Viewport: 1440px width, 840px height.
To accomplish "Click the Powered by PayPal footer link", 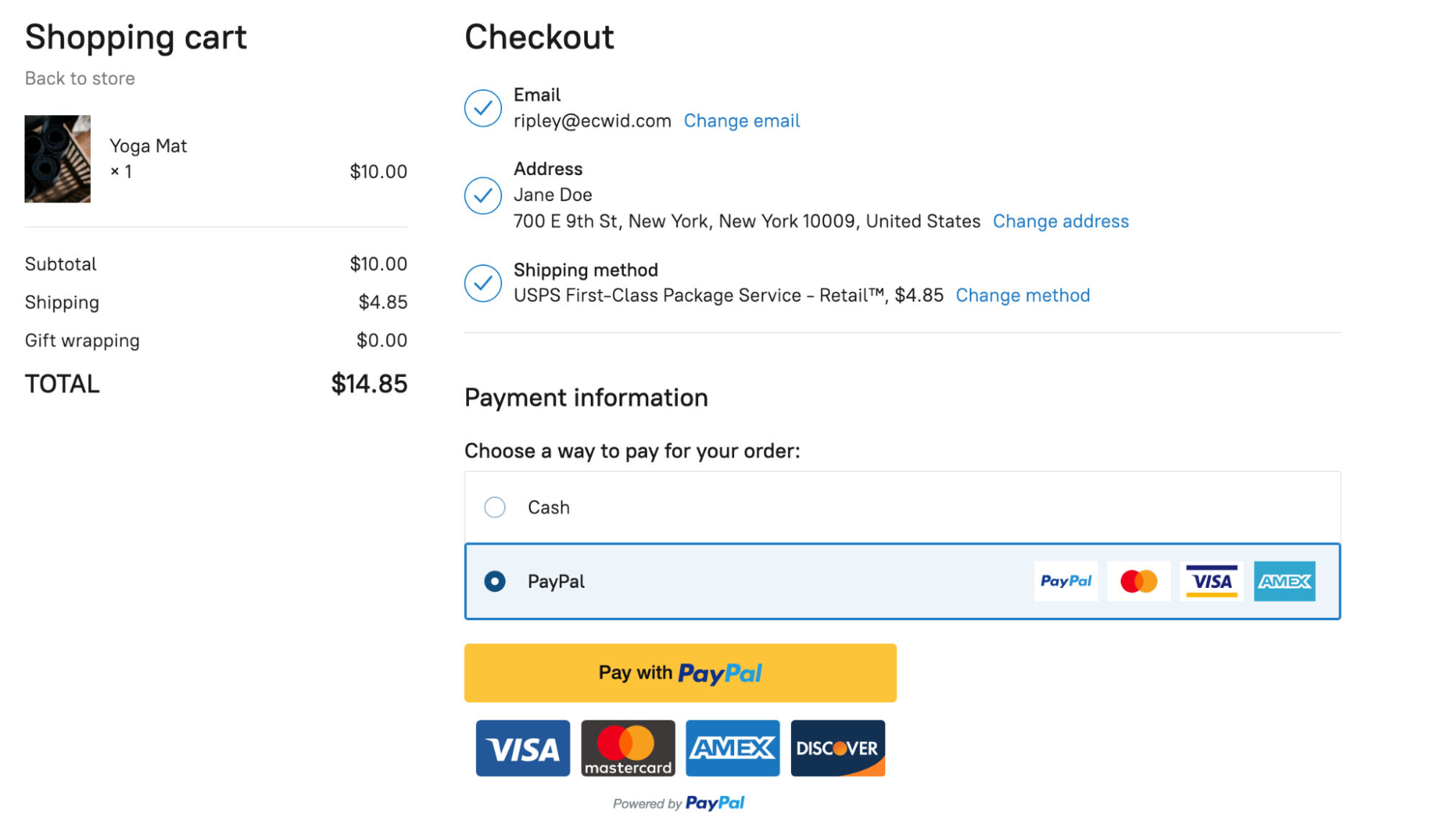I will click(679, 803).
